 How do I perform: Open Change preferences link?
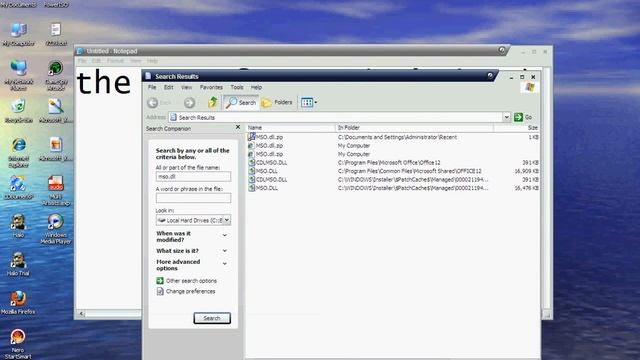tap(190, 291)
